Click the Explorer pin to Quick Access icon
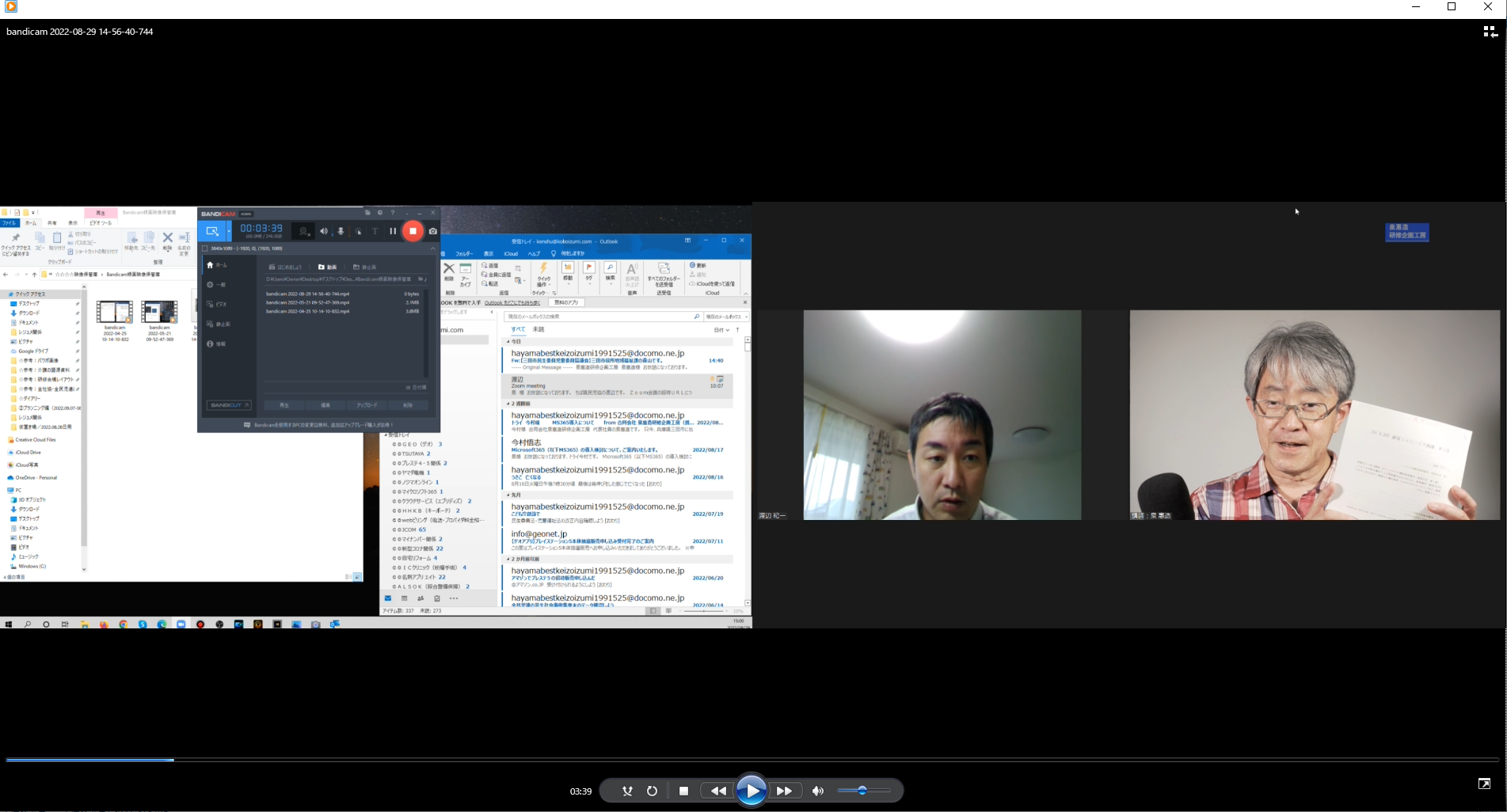 [x=15, y=237]
